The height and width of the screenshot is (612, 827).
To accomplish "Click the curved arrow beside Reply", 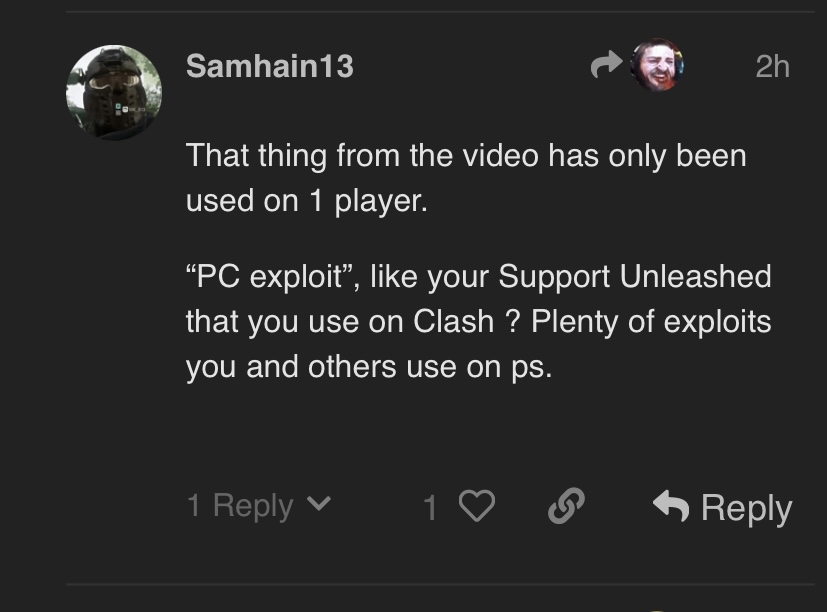I will (671, 507).
